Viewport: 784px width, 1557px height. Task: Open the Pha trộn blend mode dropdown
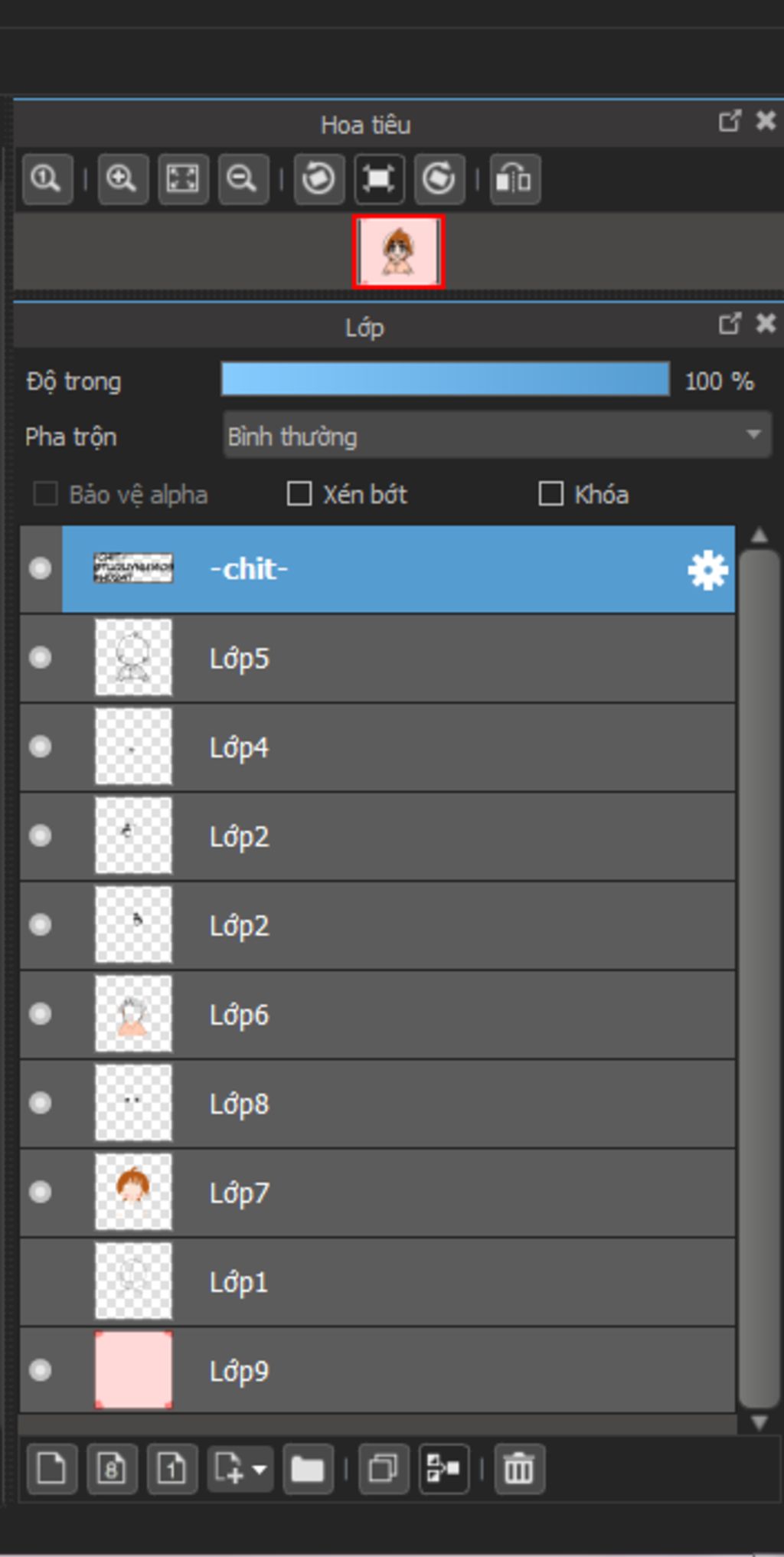point(497,435)
